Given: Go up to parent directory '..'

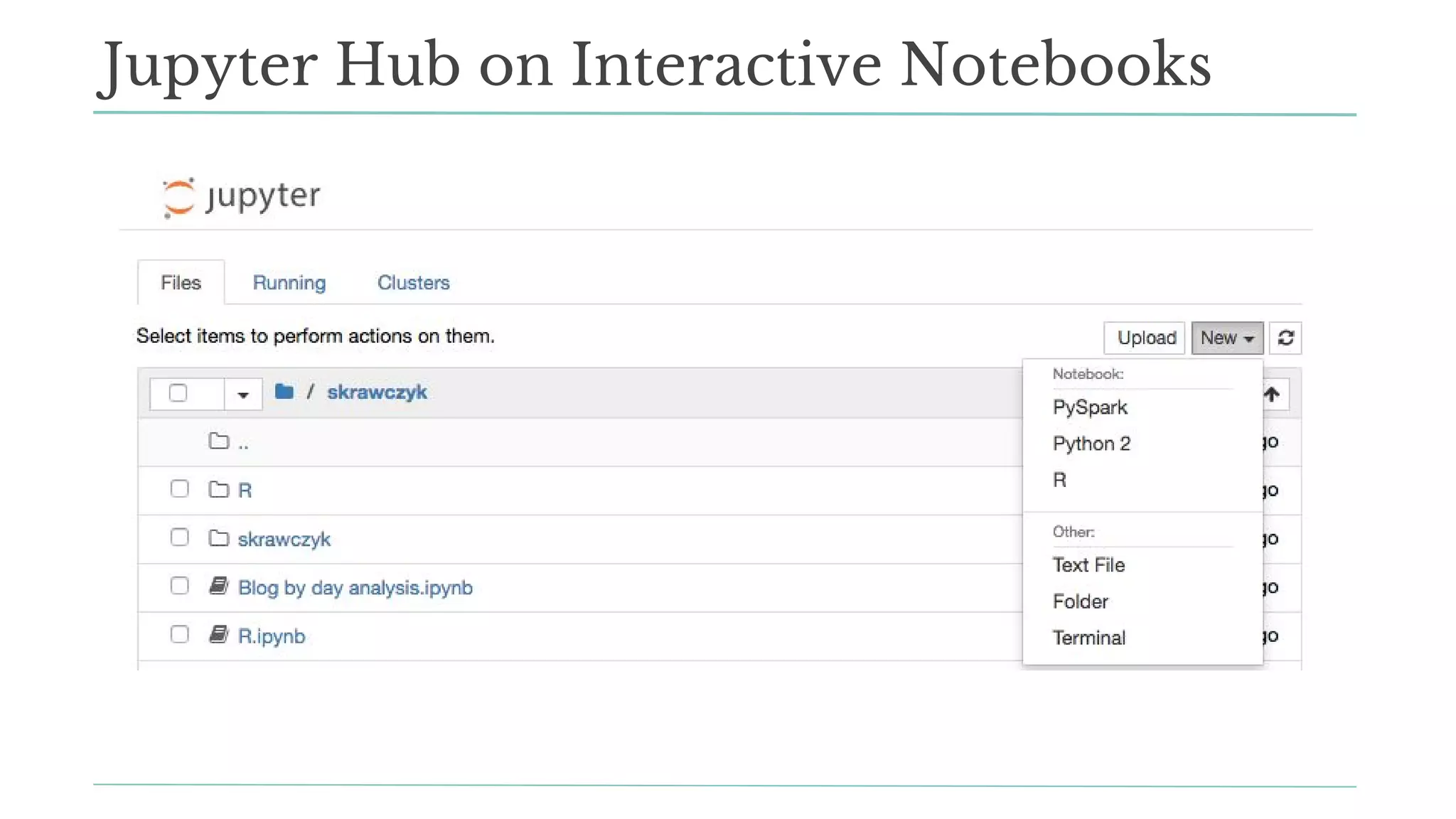Looking at the screenshot, I should click(243, 444).
